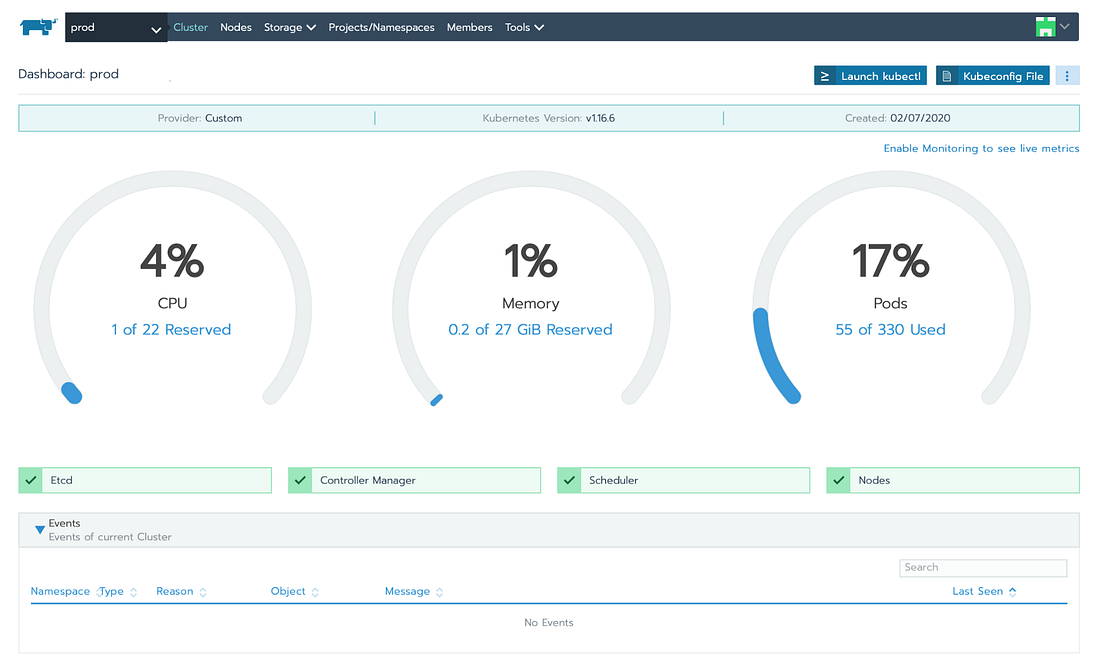Launch kubectl terminal
The image size is (1104, 667).
click(870, 76)
